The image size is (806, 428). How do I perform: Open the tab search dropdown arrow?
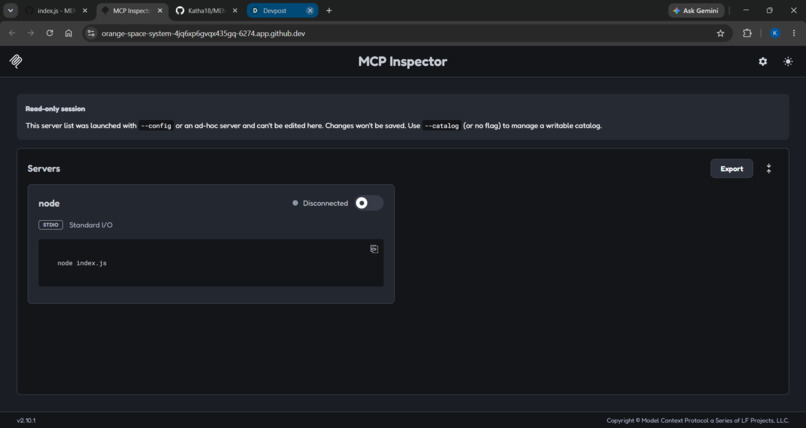point(10,10)
